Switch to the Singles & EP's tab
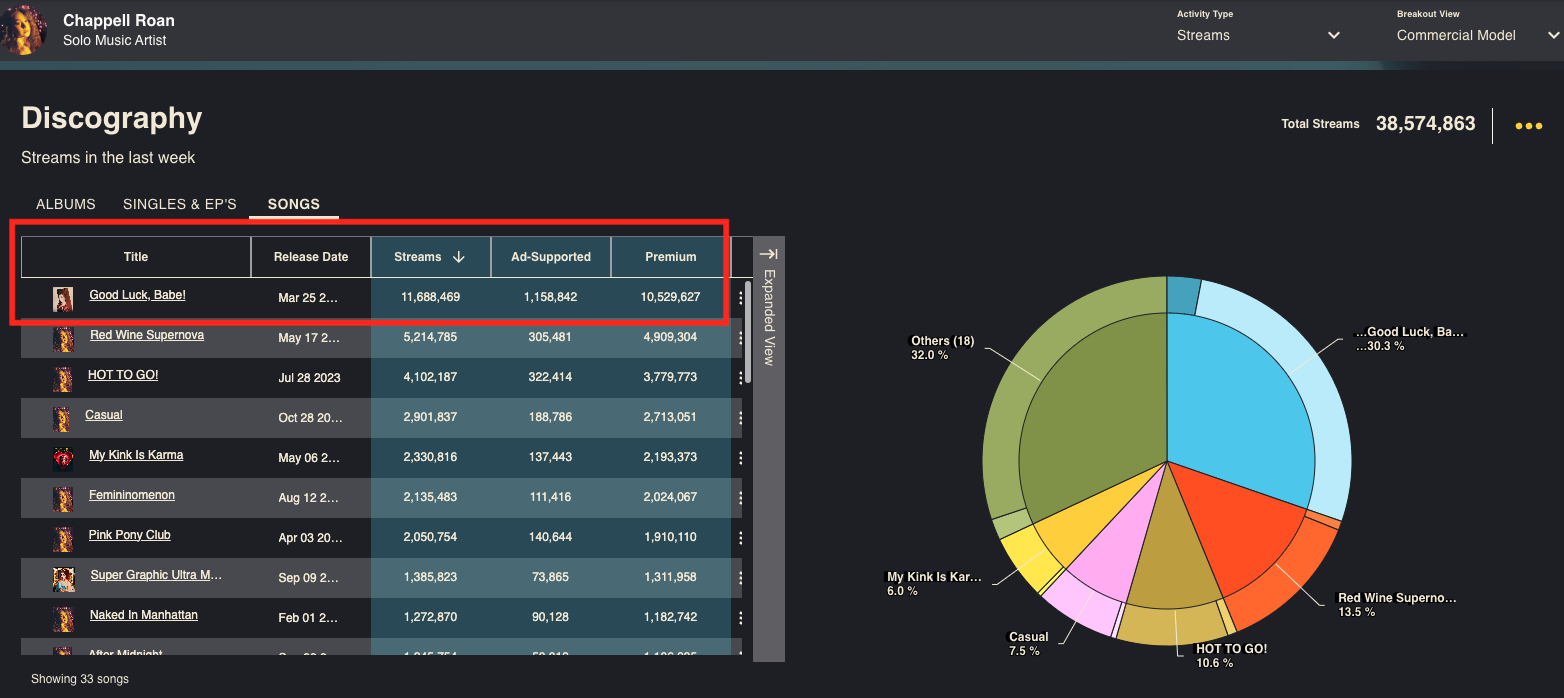Viewport: 1564px width, 698px height. coord(180,204)
